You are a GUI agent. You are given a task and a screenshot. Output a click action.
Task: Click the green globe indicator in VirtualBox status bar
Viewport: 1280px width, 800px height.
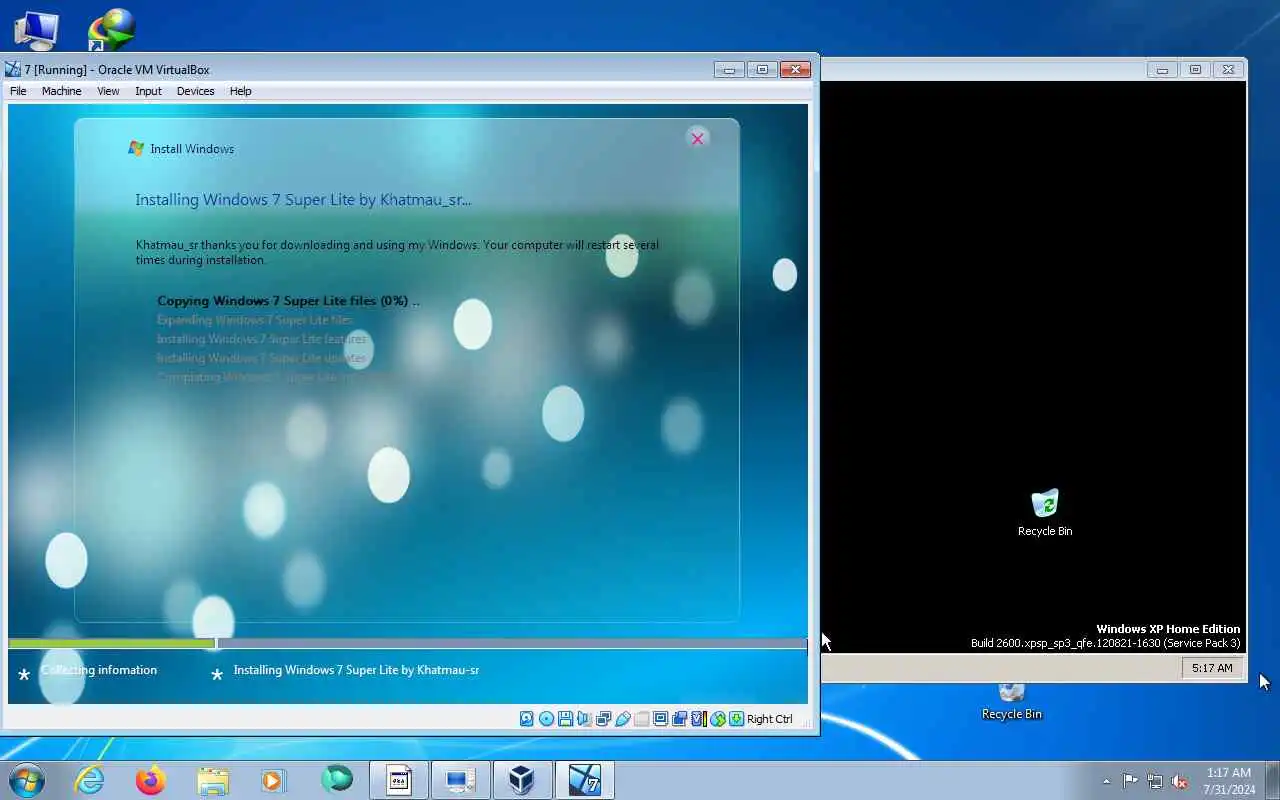click(717, 718)
